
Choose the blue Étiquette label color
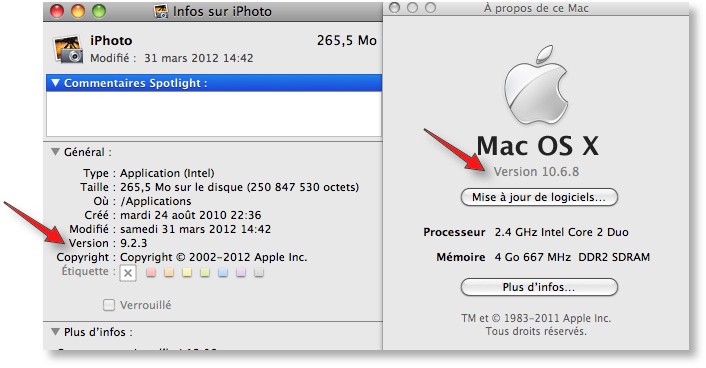point(223,273)
